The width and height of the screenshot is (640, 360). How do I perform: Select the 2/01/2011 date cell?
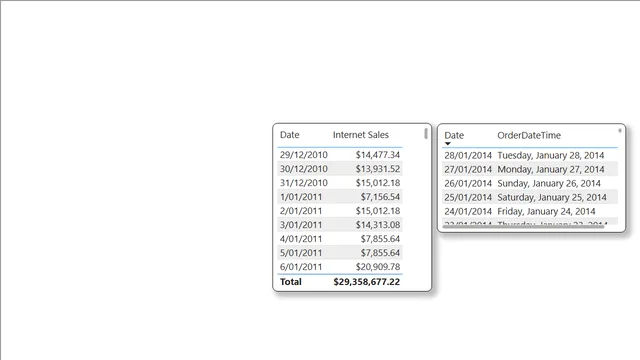click(x=301, y=211)
